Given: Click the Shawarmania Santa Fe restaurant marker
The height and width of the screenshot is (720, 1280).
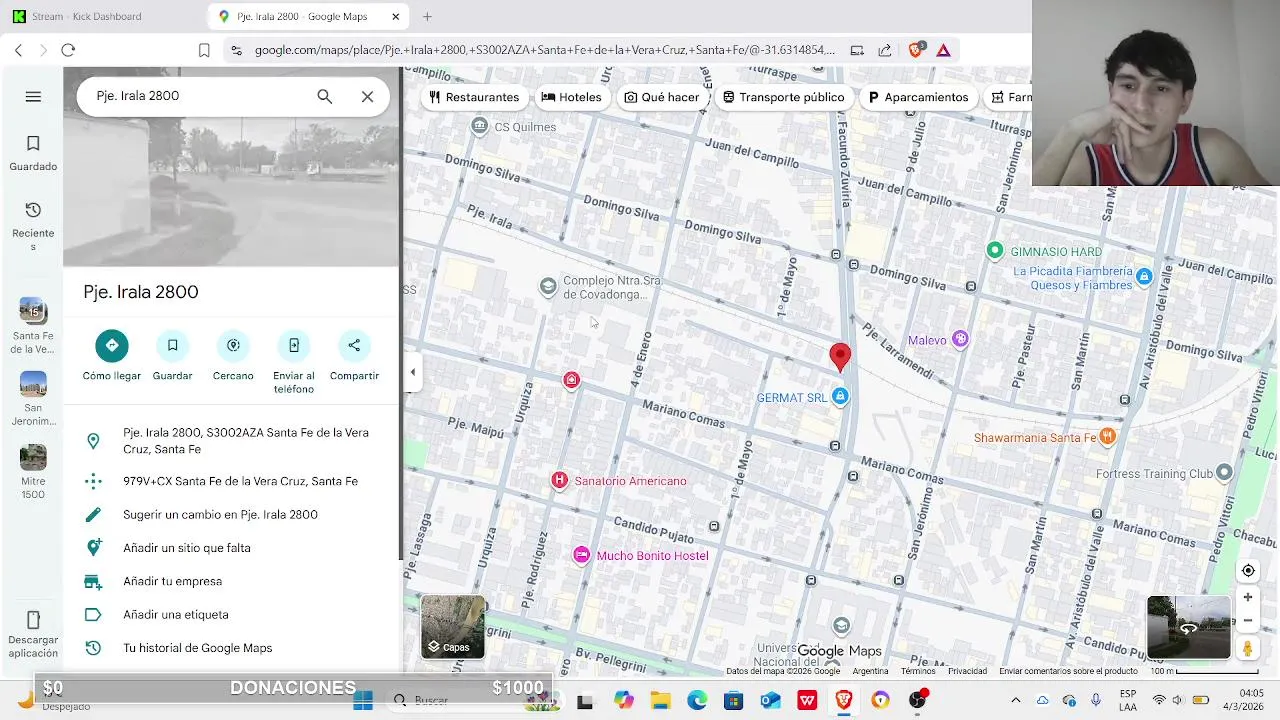Looking at the screenshot, I should pyautogui.click(x=1107, y=437).
